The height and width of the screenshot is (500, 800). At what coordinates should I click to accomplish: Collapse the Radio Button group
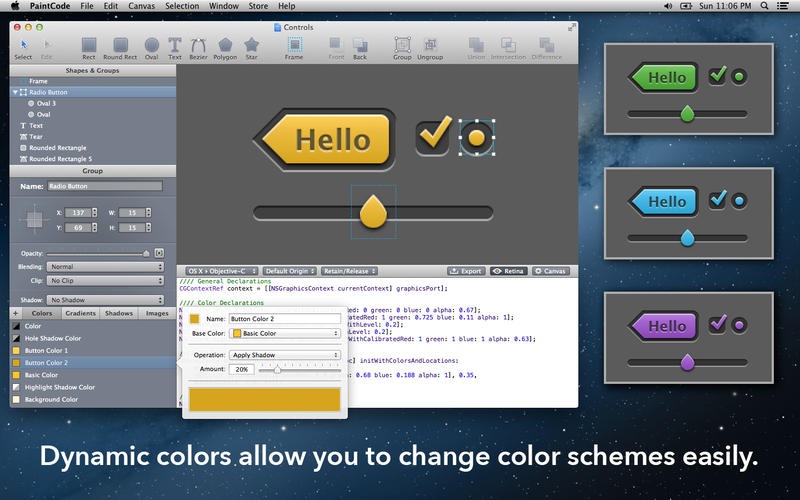coord(16,92)
